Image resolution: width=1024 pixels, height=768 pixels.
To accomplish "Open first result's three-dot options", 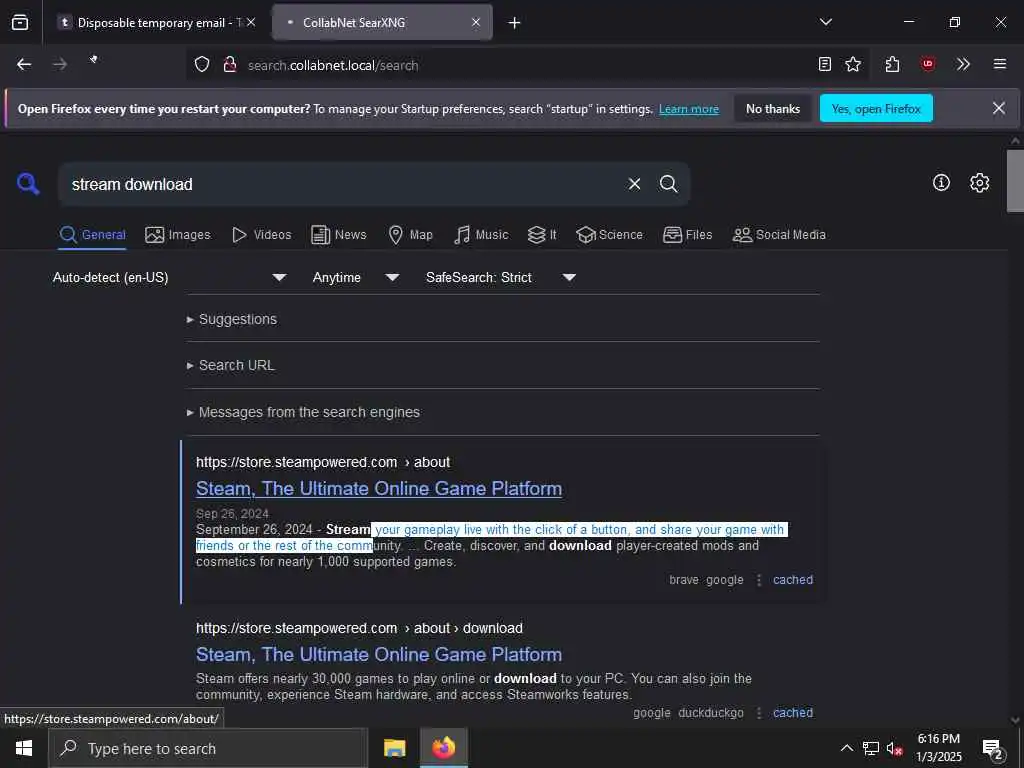I will pos(759,580).
